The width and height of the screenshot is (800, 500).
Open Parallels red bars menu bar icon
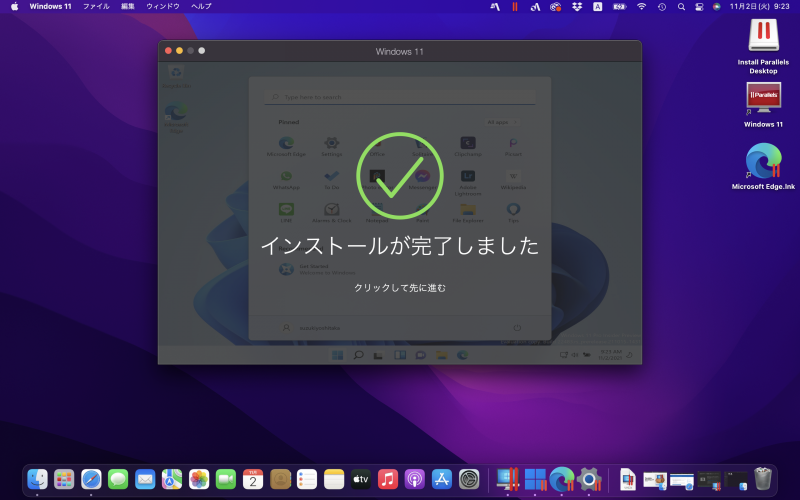click(515, 7)
